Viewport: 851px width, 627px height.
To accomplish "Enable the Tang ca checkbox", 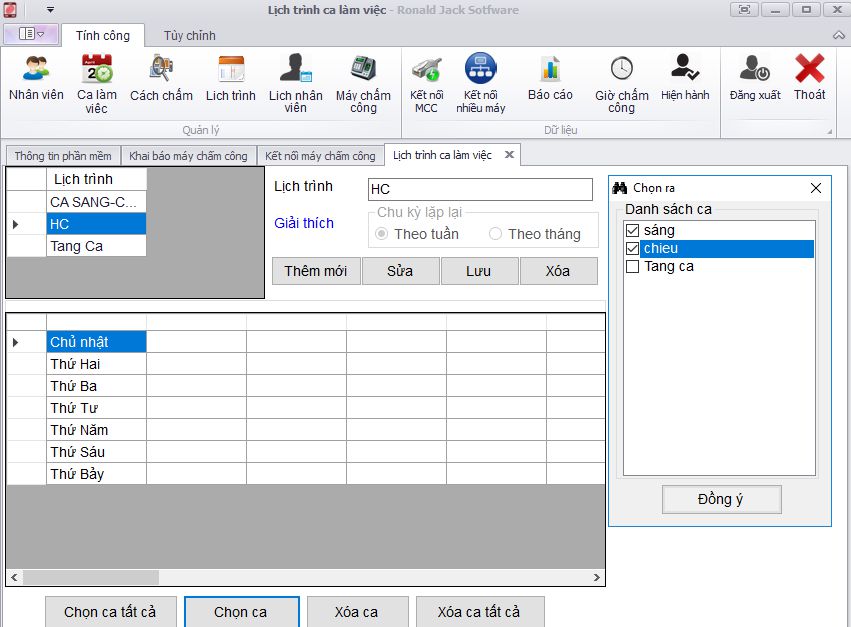I will (632, 267).
